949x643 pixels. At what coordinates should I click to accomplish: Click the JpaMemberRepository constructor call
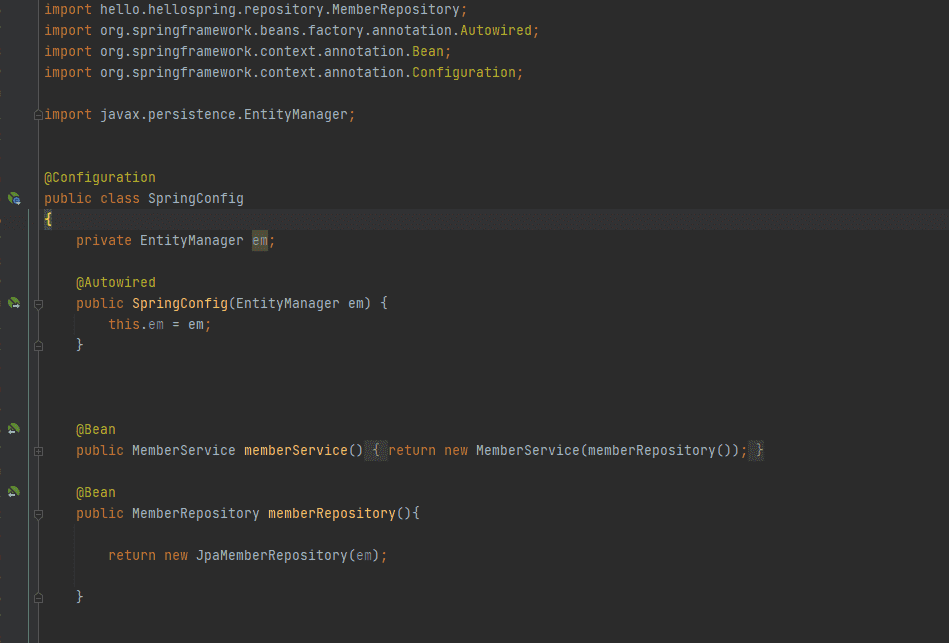tap(272, 555)
